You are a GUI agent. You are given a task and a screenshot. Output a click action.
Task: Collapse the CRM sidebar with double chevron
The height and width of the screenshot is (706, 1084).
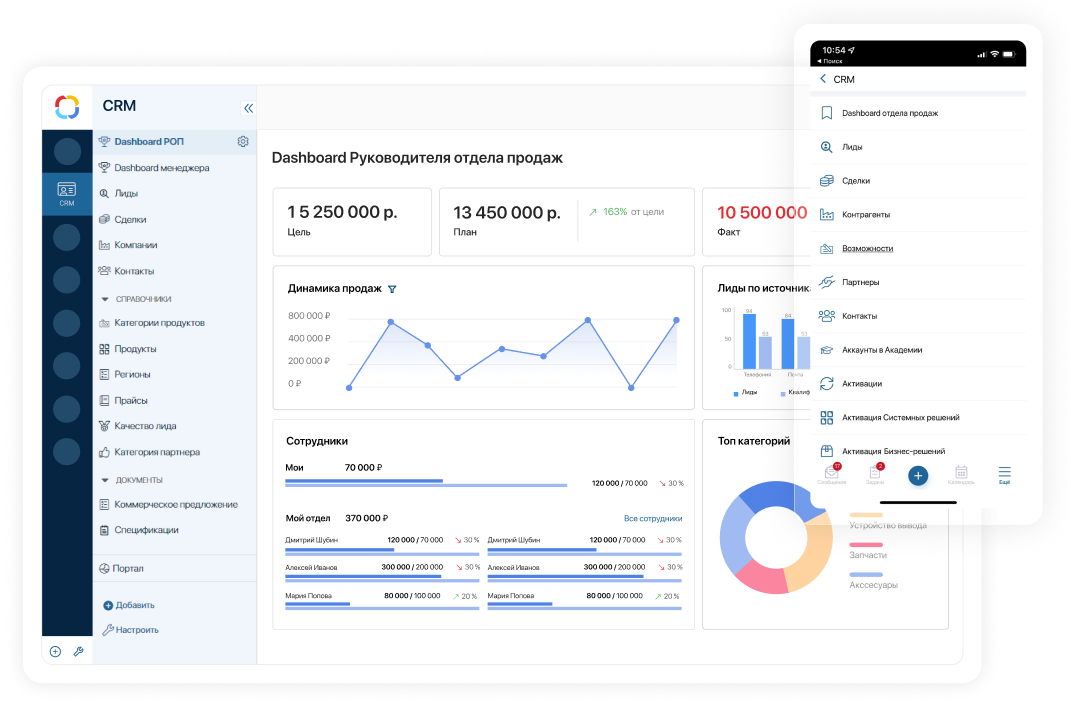click(x=248, y=108)
